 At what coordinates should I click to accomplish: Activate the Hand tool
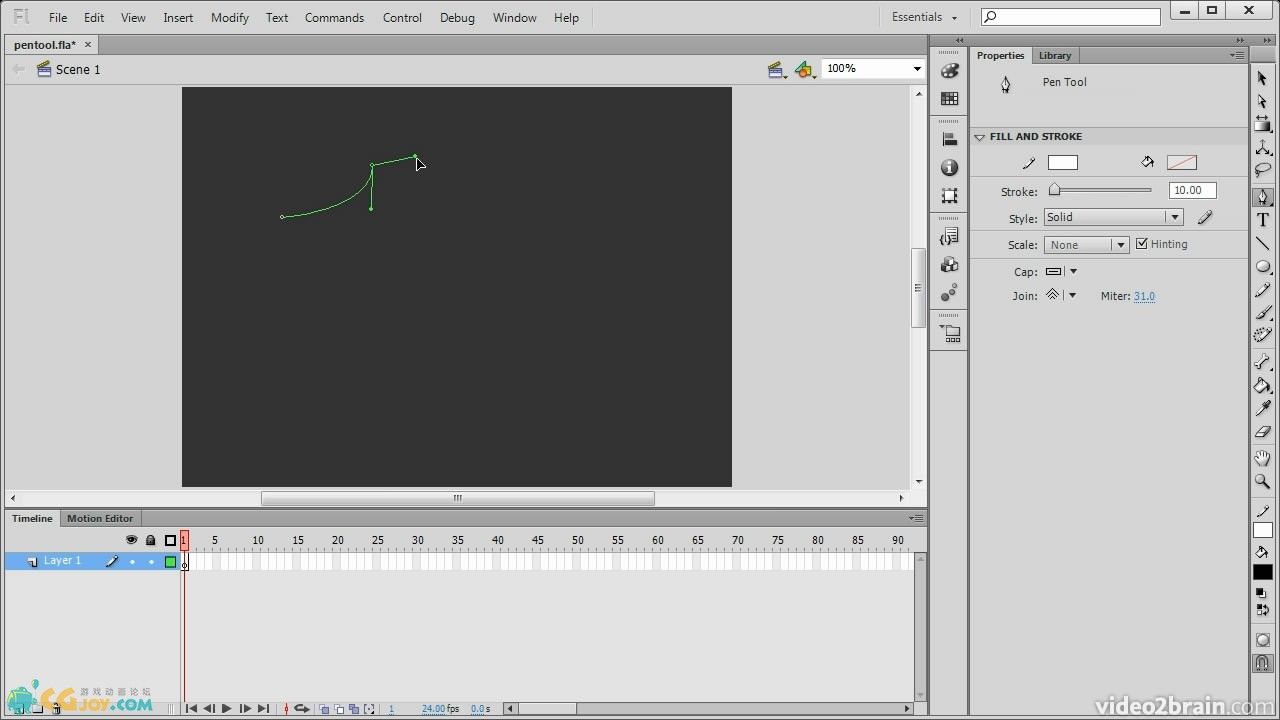coord(1262,458)
